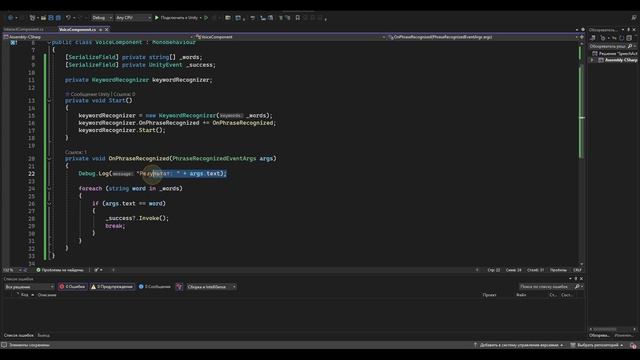Image resolution: width=640 pixels, height=360 pixels.
Task: Collapse the foreach block at line 24
Action: click(49, 189)
